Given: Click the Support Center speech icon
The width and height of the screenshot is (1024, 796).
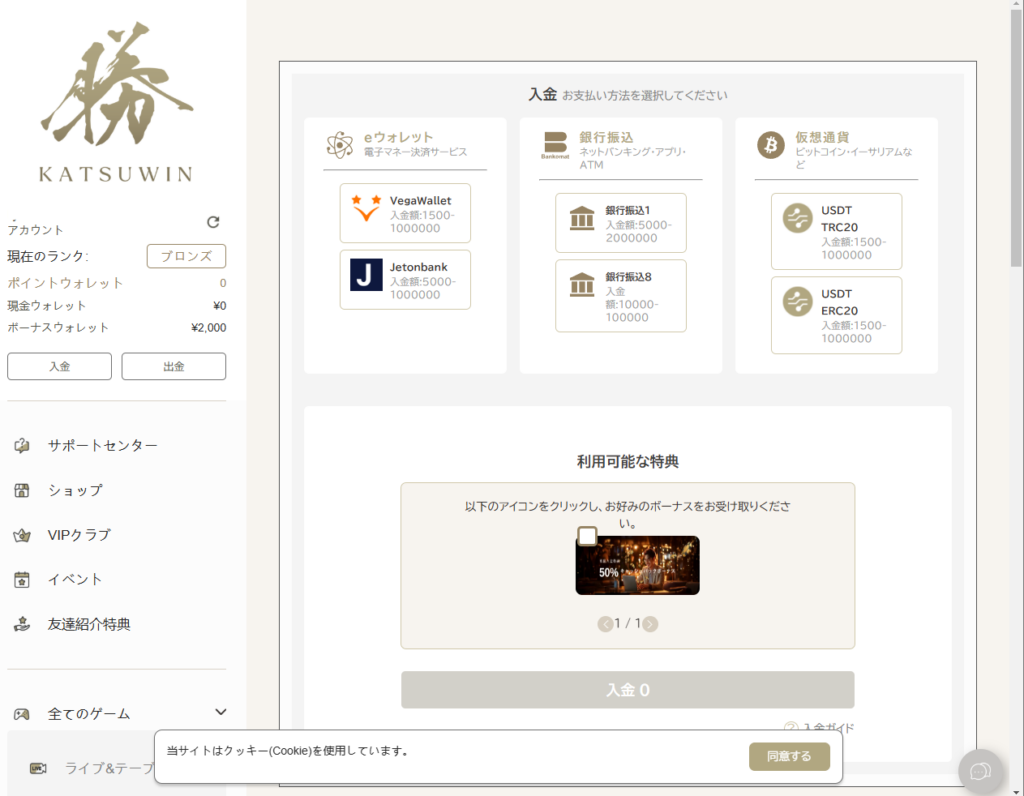Looking at the screenshot, I should pyautogui.click(x=22, y=445).
